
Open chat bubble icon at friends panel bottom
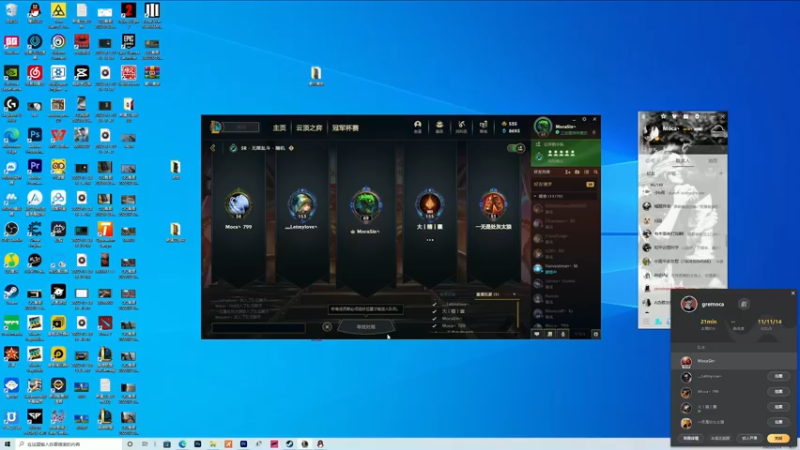[537, 334]
